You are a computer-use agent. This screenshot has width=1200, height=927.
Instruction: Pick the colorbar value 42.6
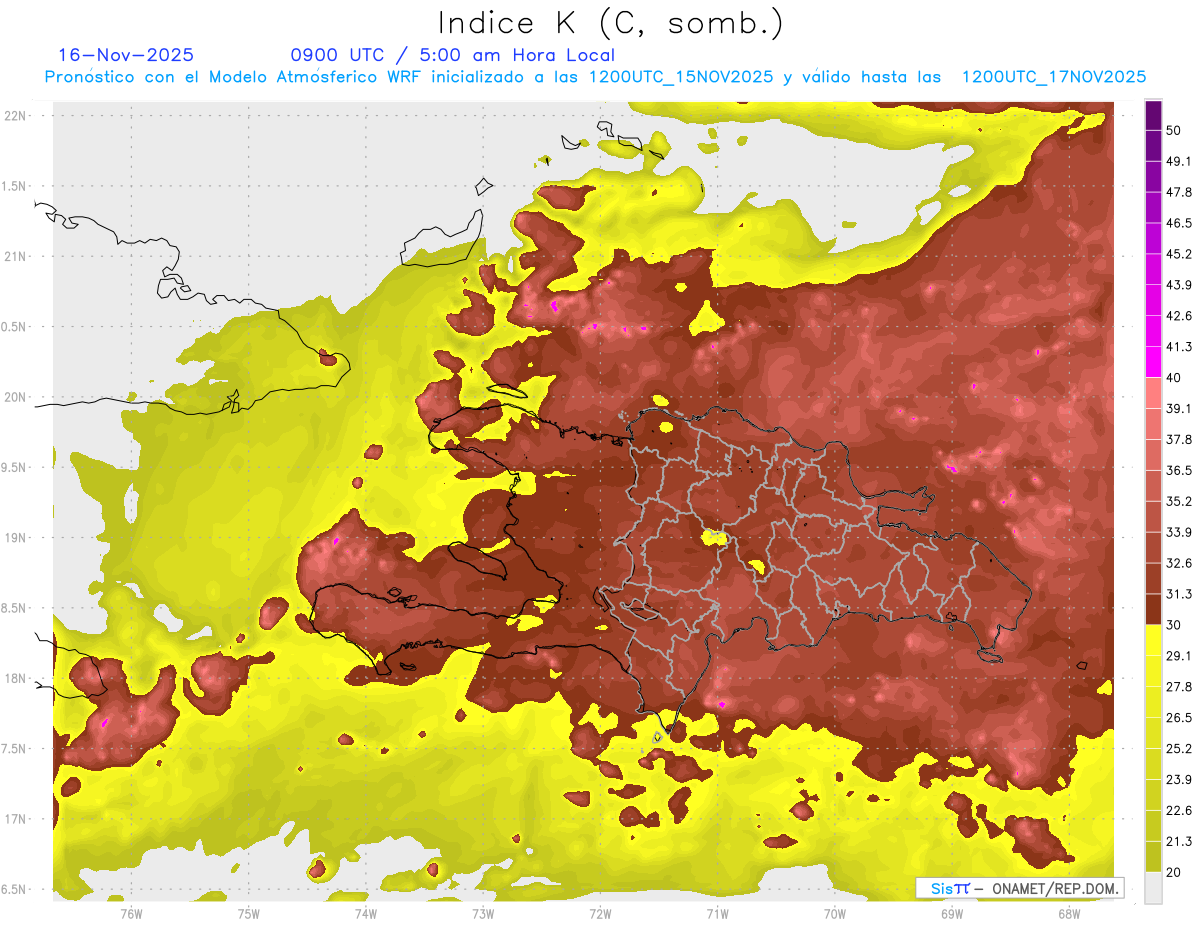[1178, 316]
